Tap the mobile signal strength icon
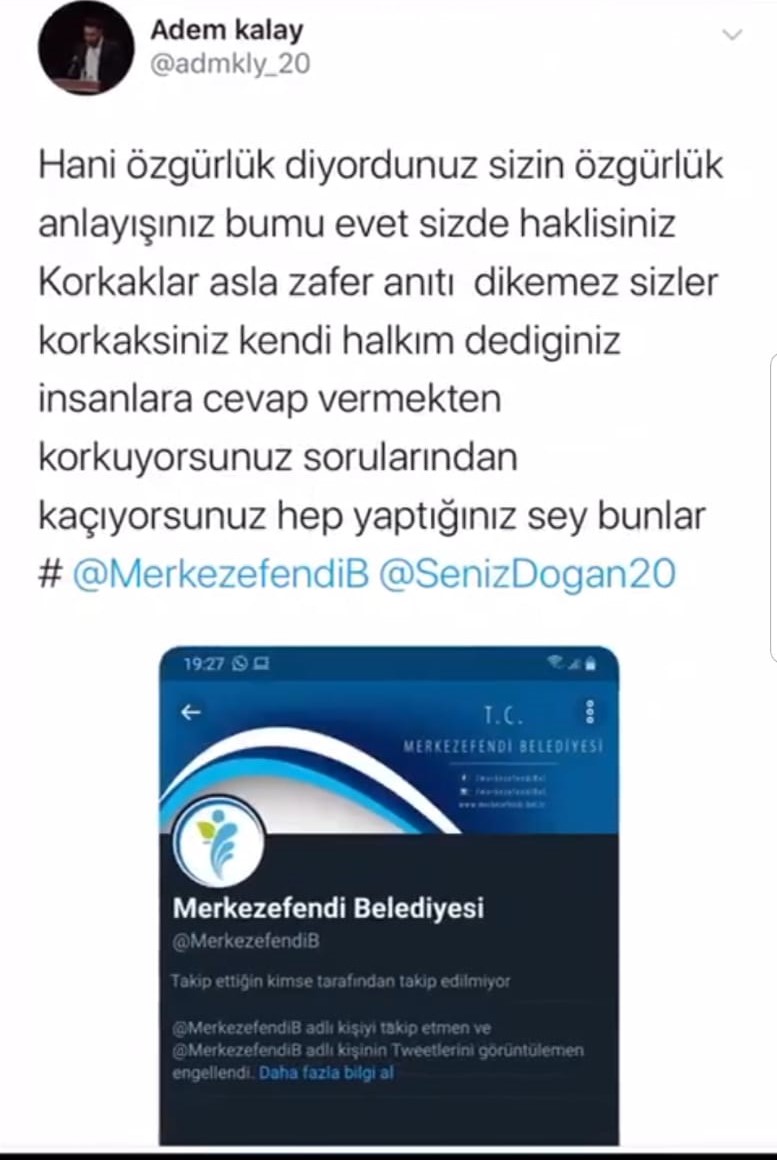Viewport: 777px width, 1160px height. pos(574,664)
